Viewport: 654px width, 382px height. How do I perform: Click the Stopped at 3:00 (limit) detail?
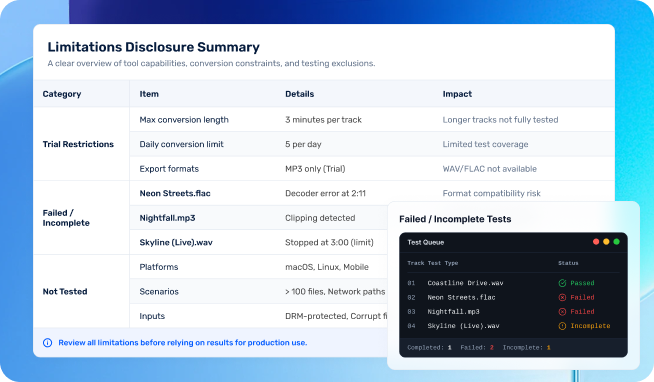click(x=329, y=242)
